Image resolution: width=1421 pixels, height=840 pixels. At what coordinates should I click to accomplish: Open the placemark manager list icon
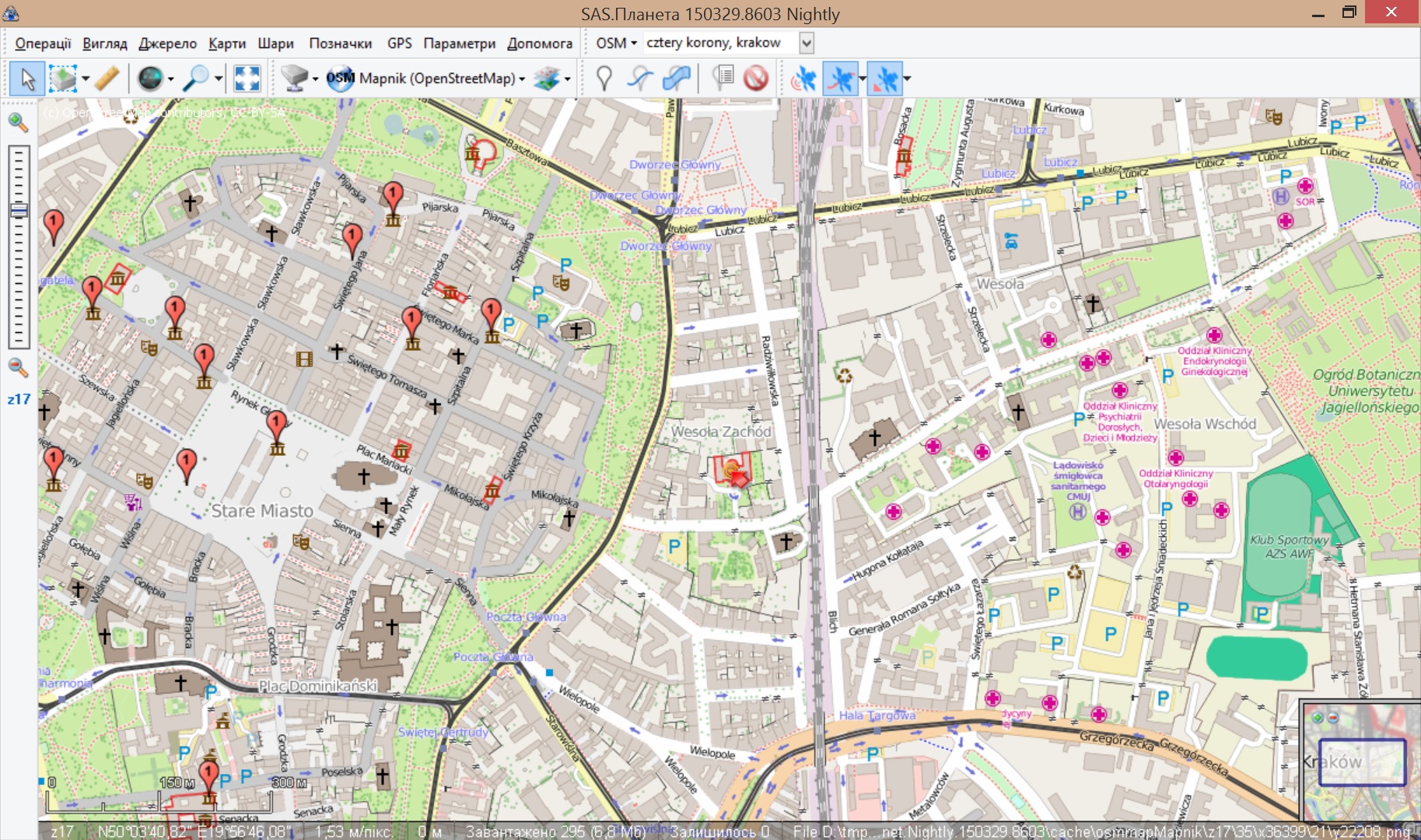point(723,79)
